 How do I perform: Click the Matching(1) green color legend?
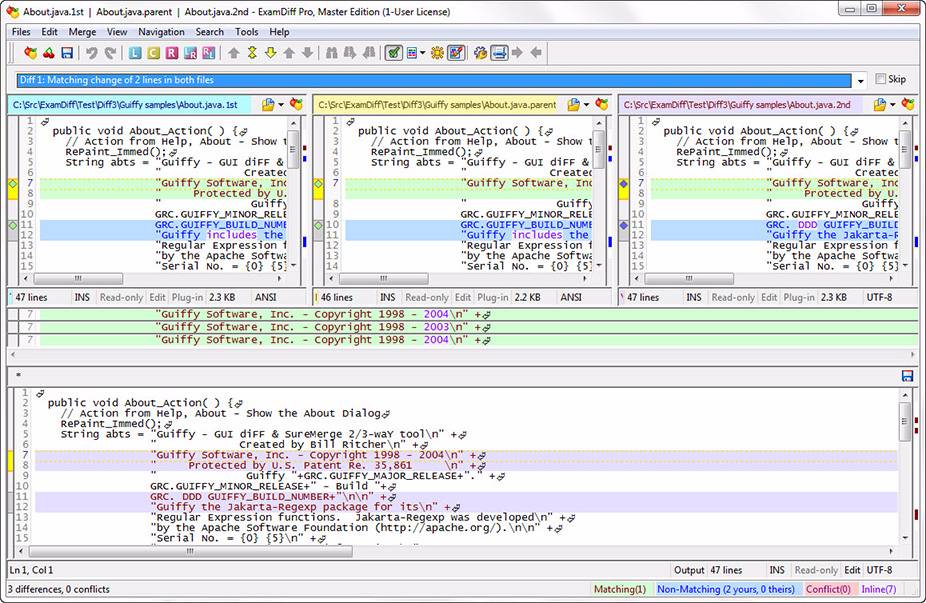(x=619, y=589)
